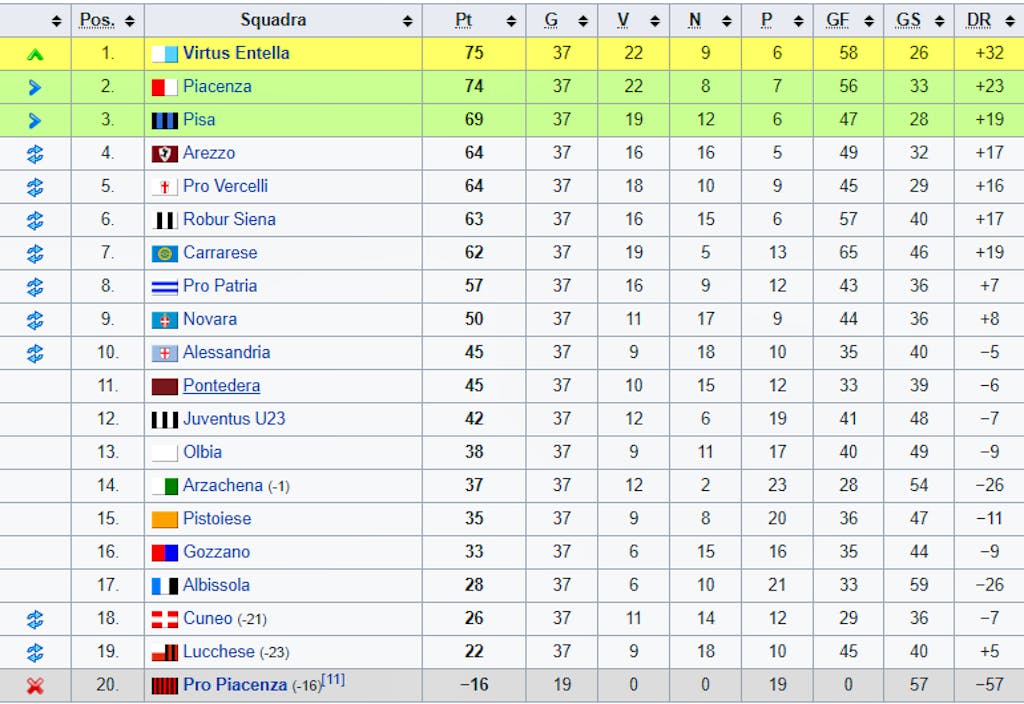1024x704 pixels.
Task: Click the Gozzano red and blue flag
Action: coord(165,553)
